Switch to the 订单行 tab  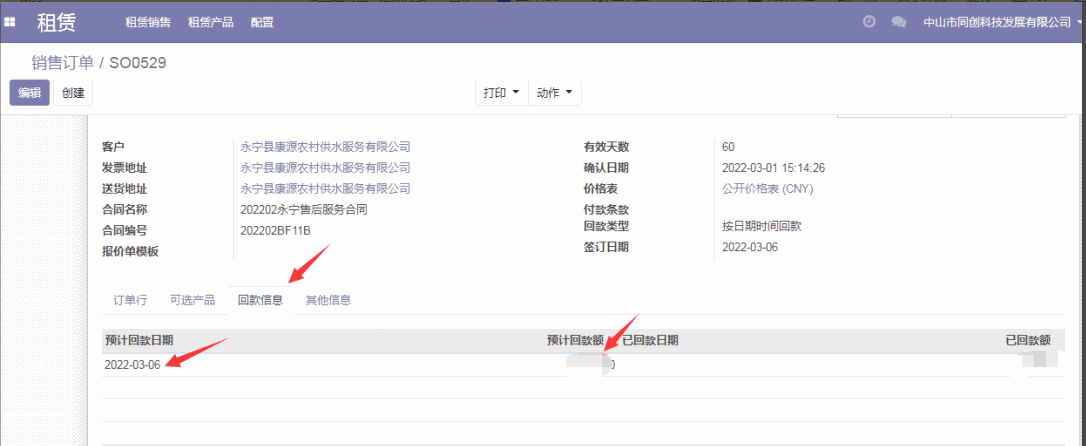(x=130, y=300)
